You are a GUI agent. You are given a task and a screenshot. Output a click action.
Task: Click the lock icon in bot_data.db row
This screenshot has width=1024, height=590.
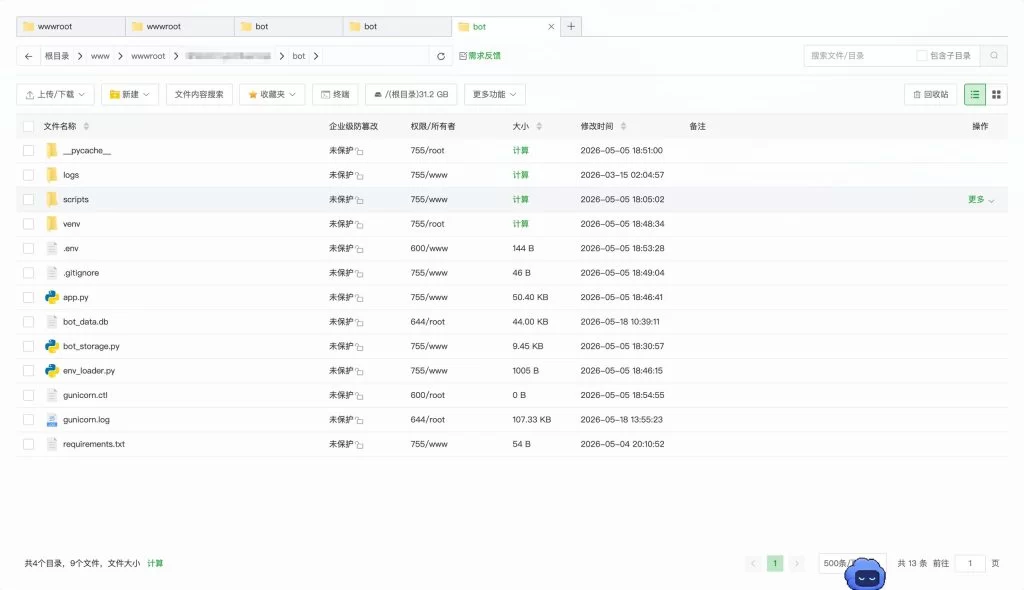tap(359, 322)
